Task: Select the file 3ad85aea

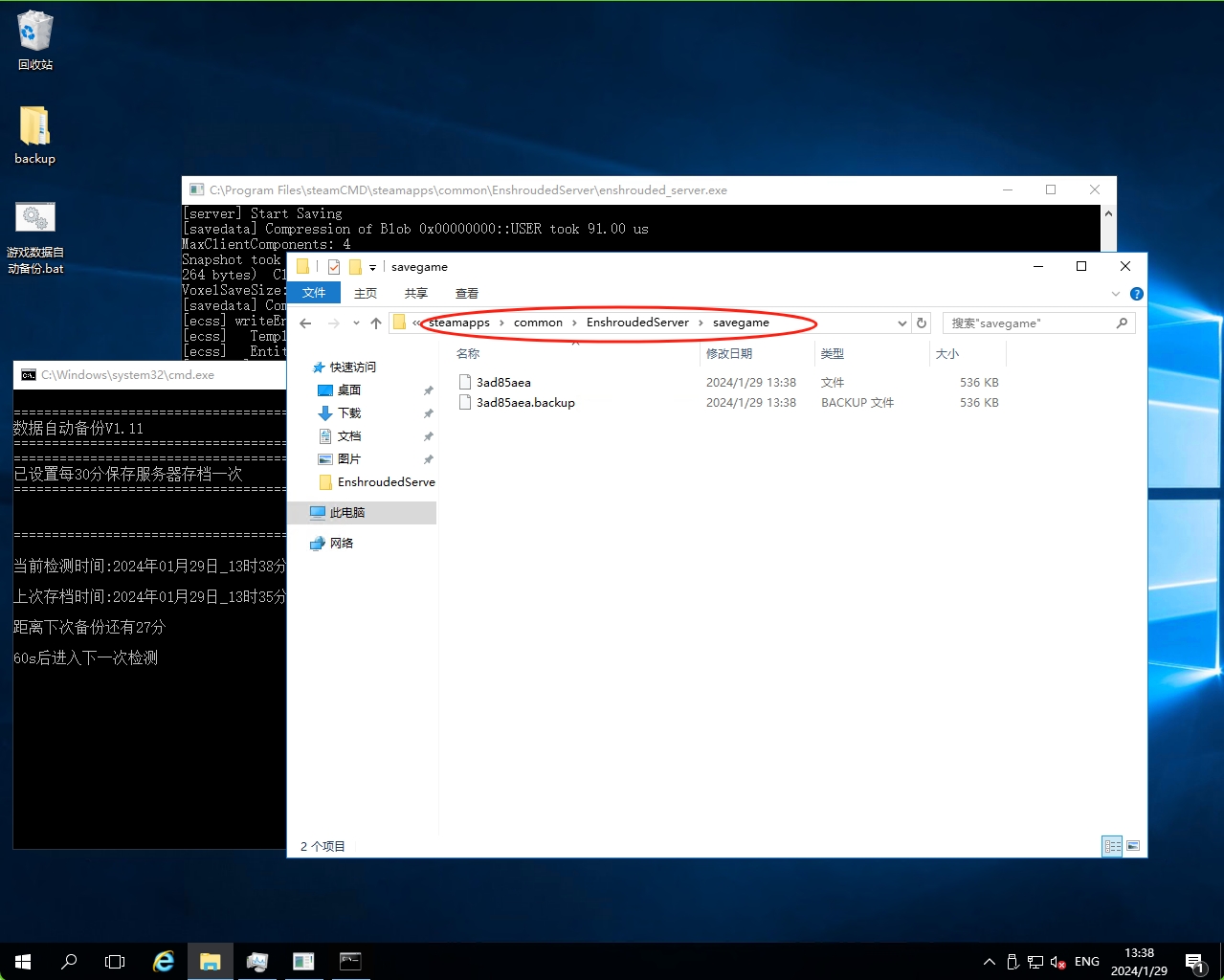Action: 503,383
